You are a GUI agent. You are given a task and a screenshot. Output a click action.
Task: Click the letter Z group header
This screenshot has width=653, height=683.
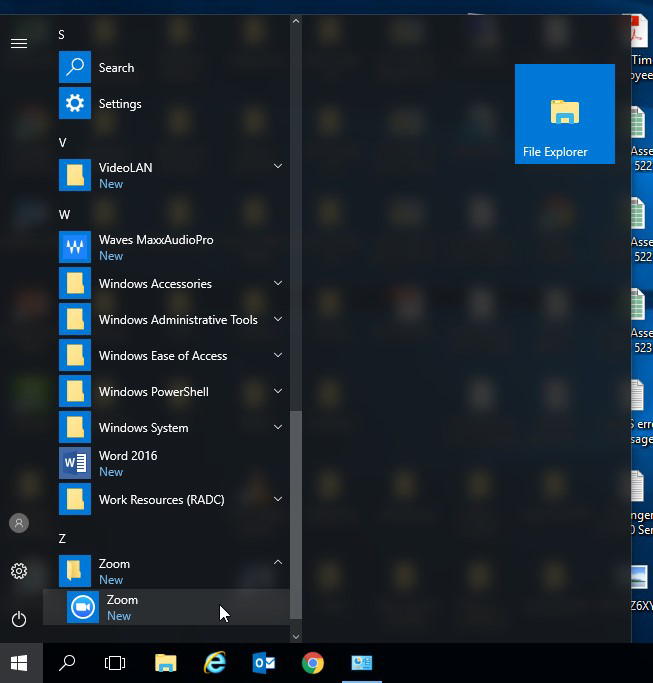tap(62, 539)
